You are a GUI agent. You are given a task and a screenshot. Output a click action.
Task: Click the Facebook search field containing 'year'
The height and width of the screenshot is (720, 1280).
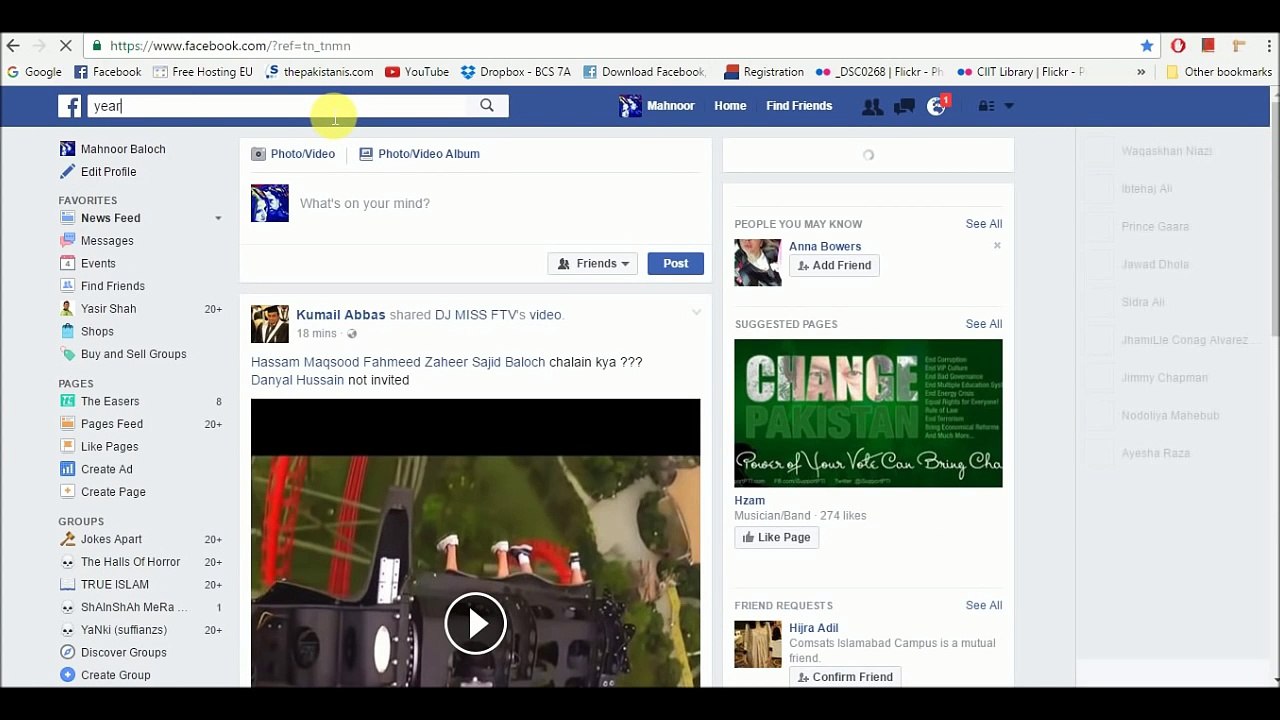tap(277, 106)
